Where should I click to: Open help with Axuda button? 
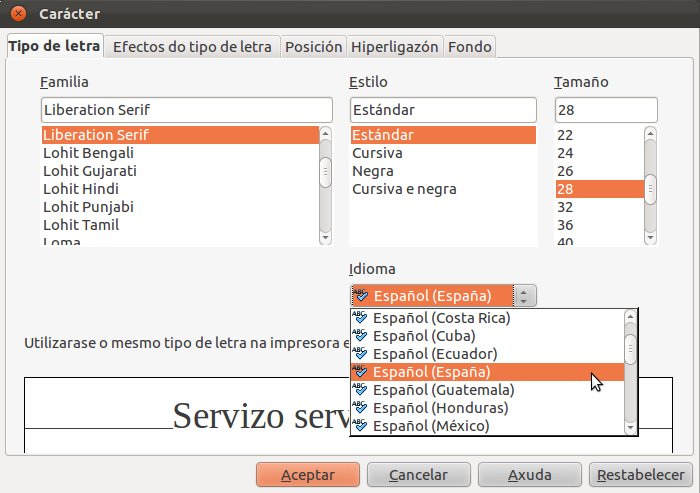[529, 475]
